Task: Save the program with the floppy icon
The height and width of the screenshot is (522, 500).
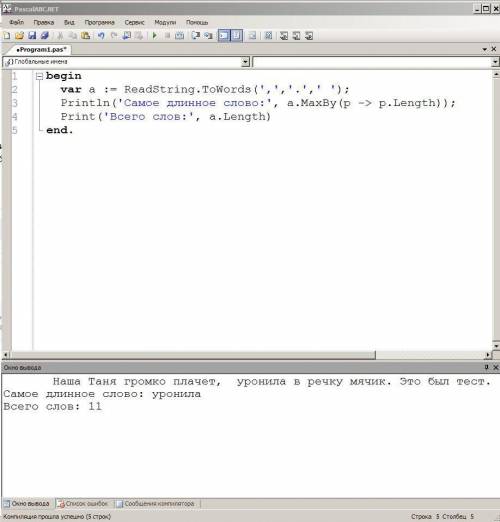Action: click(x=32, y=35)
